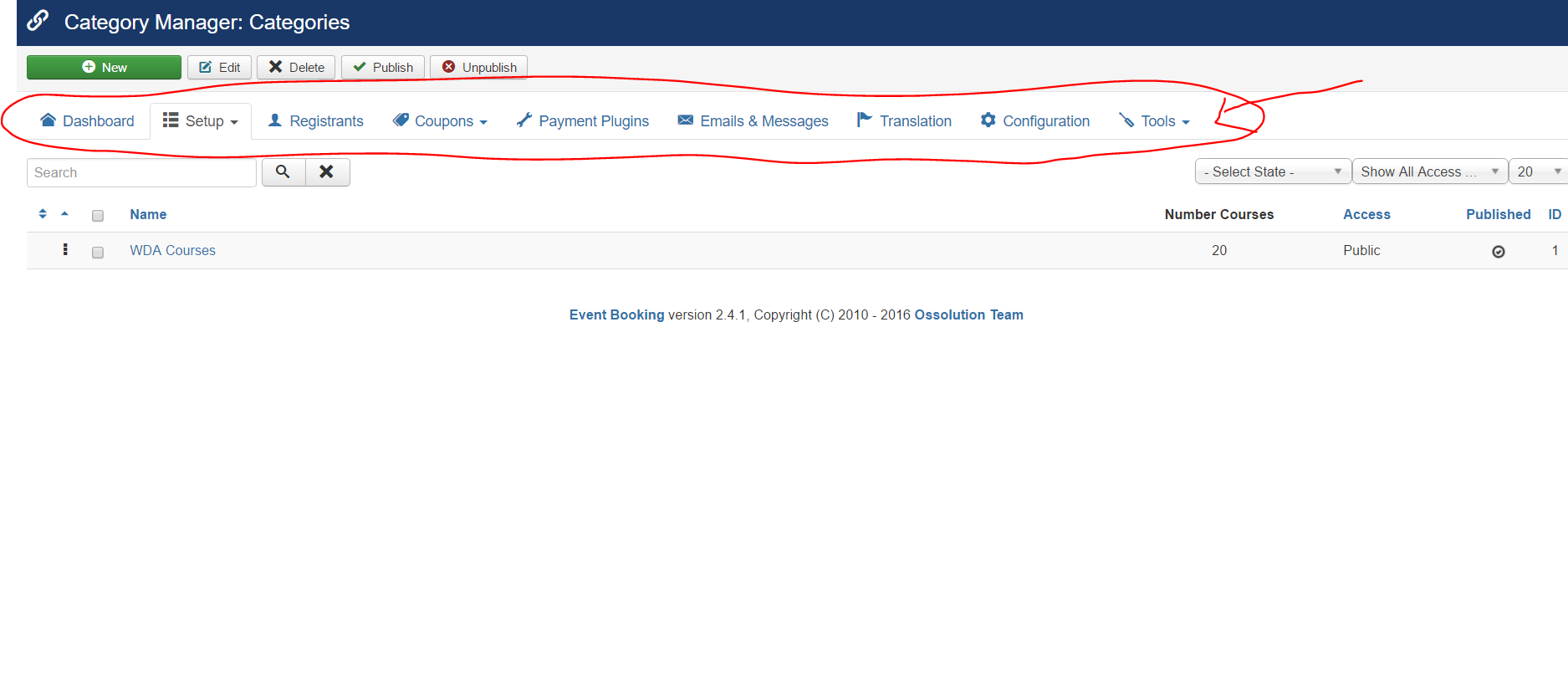Click the sort order arrows column icon
The width and height of the screenshot is (1568, 680).
[43, 214]
